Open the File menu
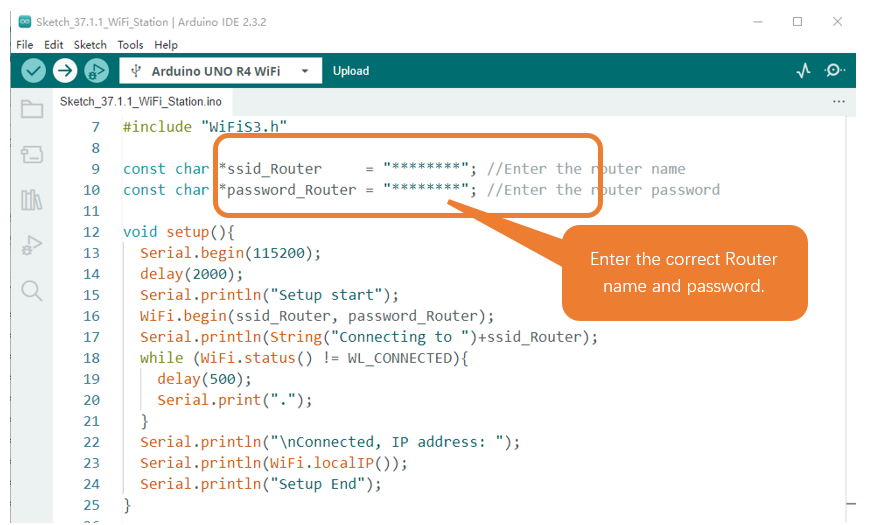Image resolution: width=879 pixels, height=525 pixels. click(x=25, y=45)
